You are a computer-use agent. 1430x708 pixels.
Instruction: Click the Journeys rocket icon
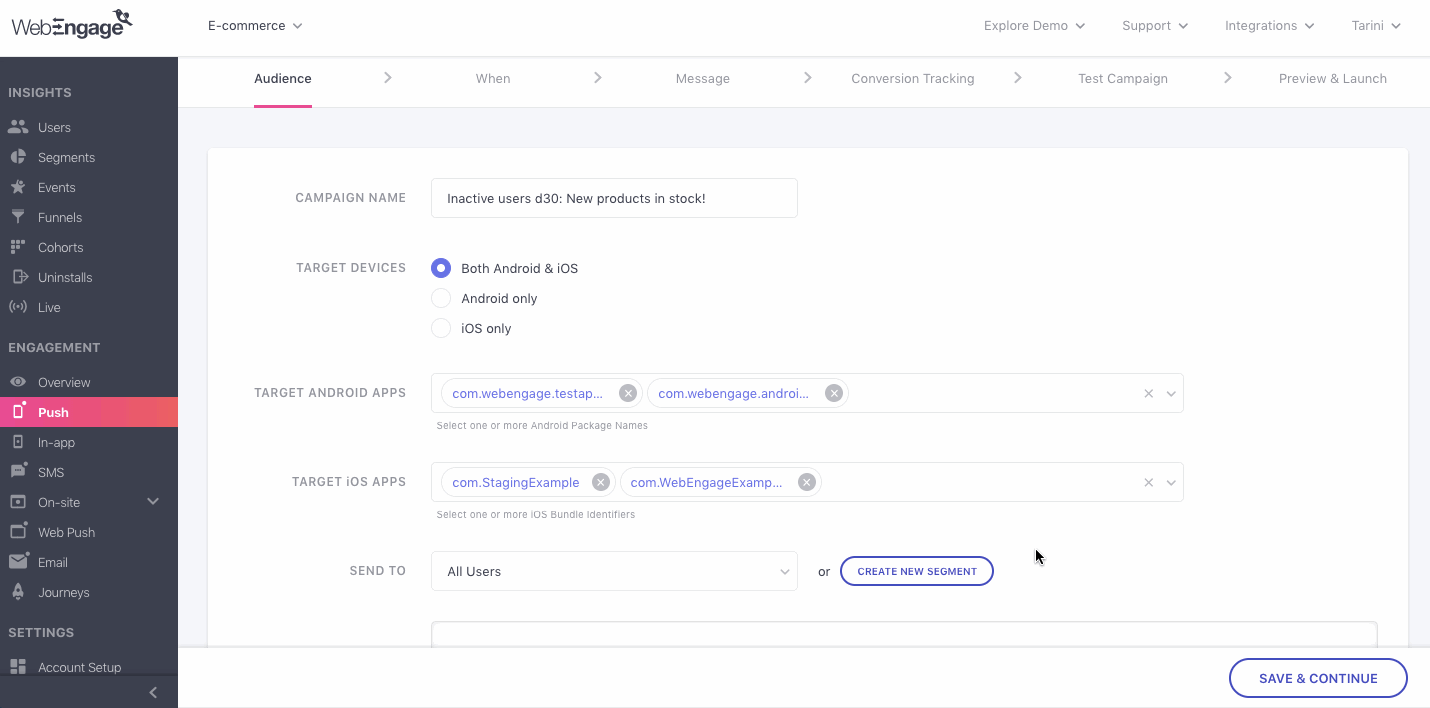point(18,592)
